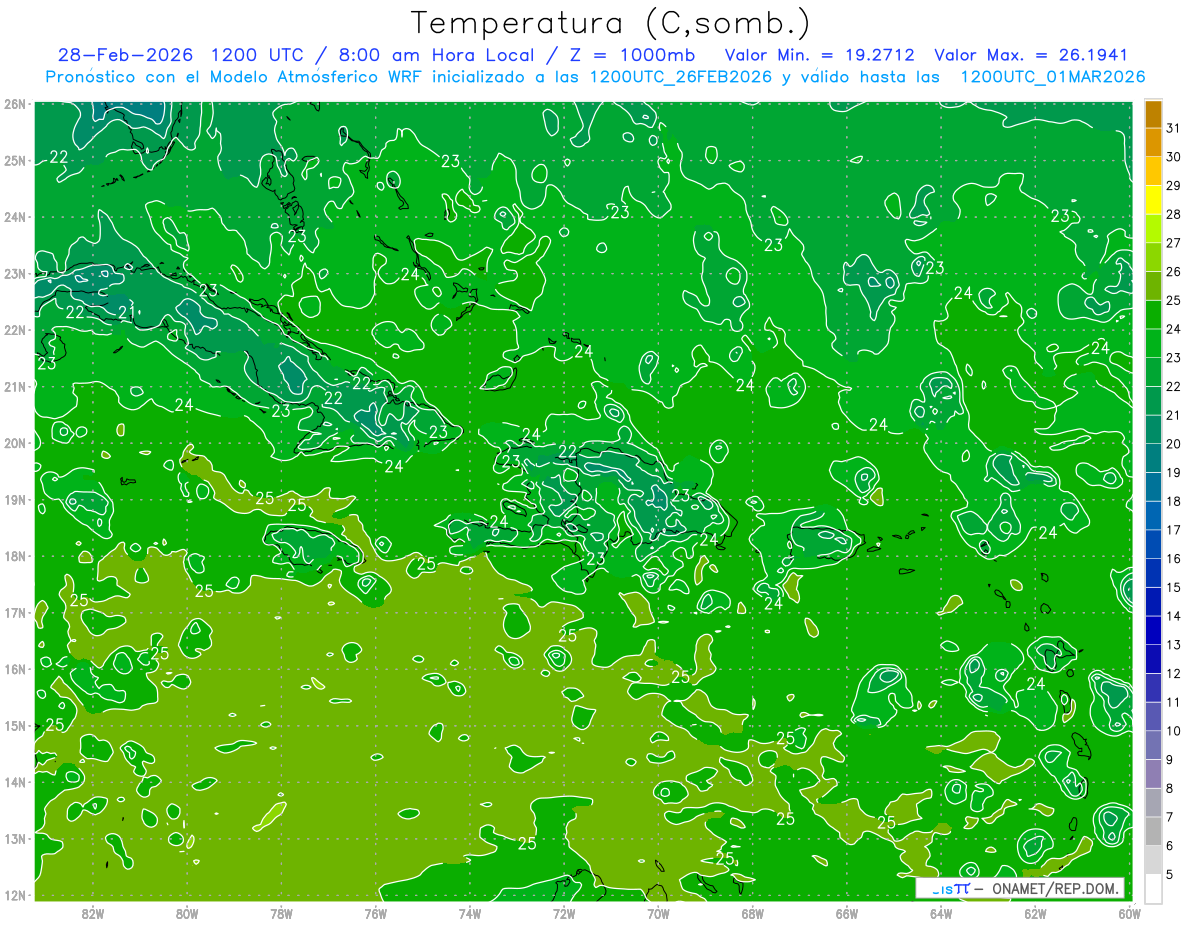Click the initialization time "1200UTC_26FEB2026"
Screen dimensions: 1200x927
[681, 77]
